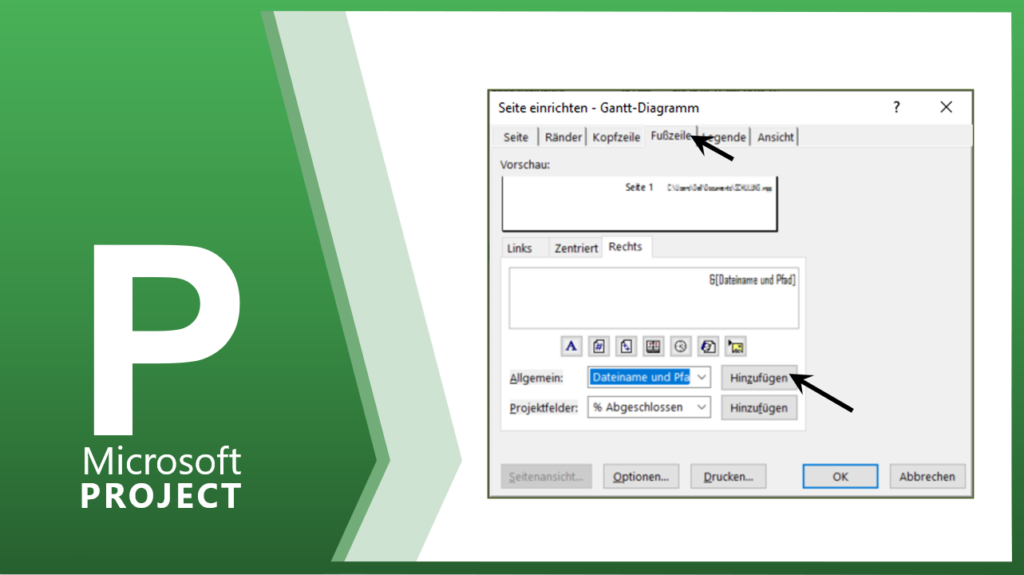The image size is (1024, 575).
Task: Click the Drucken... button
Action: point(728,476)
